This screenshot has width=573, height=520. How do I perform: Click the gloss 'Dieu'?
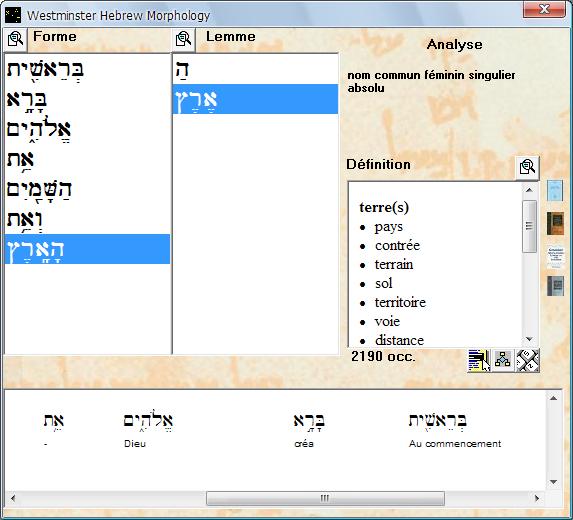point(135,444)
